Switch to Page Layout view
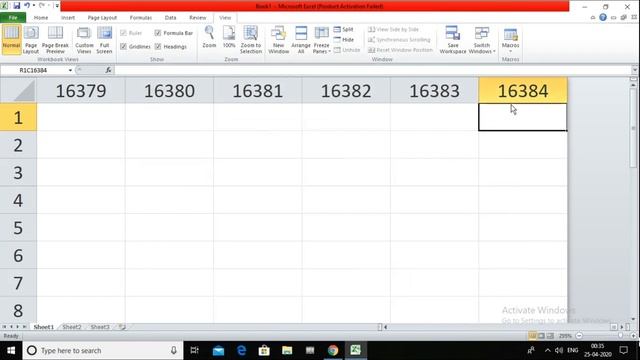Screen dimensions: 640x360 (31, 39)
